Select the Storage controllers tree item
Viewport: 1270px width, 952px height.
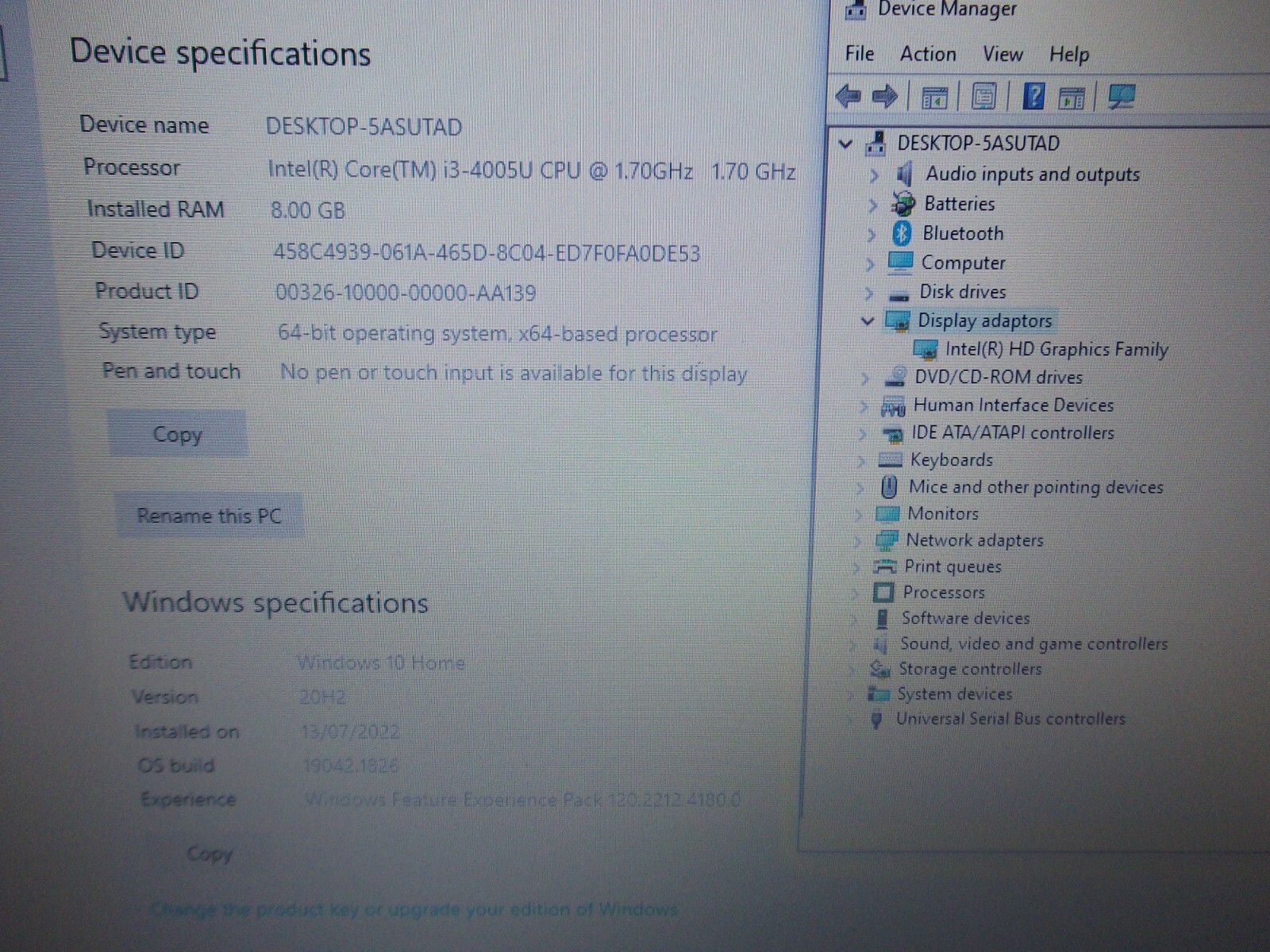(x=970, y=669)
